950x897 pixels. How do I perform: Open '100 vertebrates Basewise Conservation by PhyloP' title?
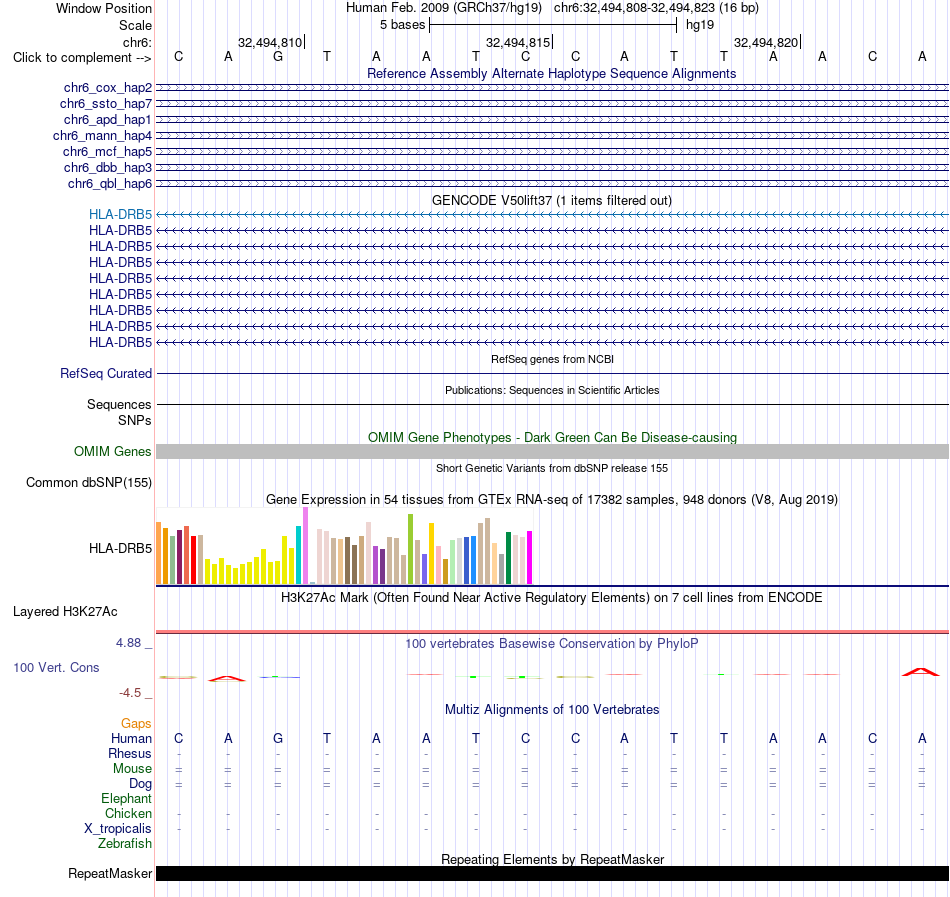pyautogui.click(x=551, y=644)
